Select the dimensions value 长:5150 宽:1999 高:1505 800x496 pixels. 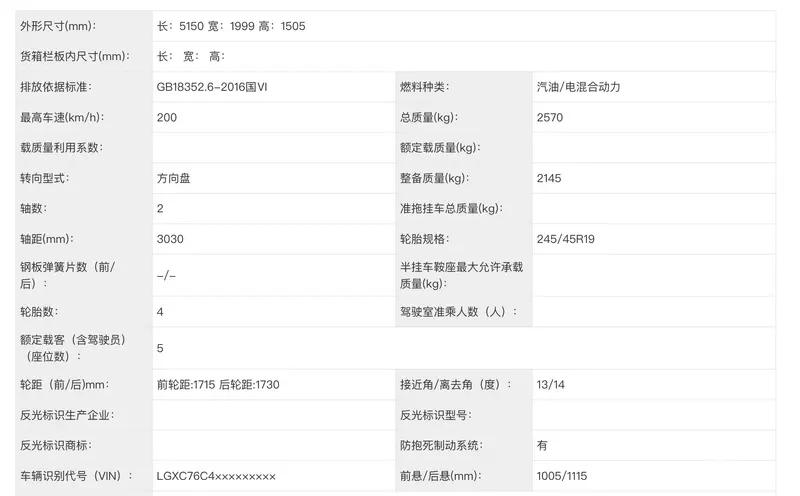click(x=231, y=26)
